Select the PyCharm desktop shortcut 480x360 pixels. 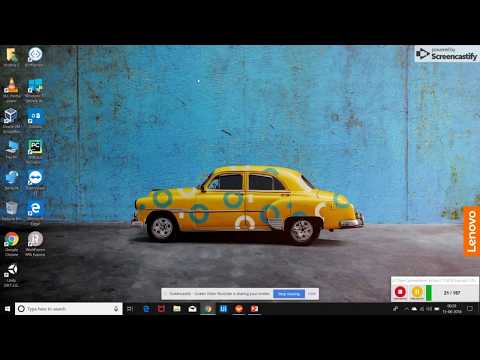tap(35, 151)
